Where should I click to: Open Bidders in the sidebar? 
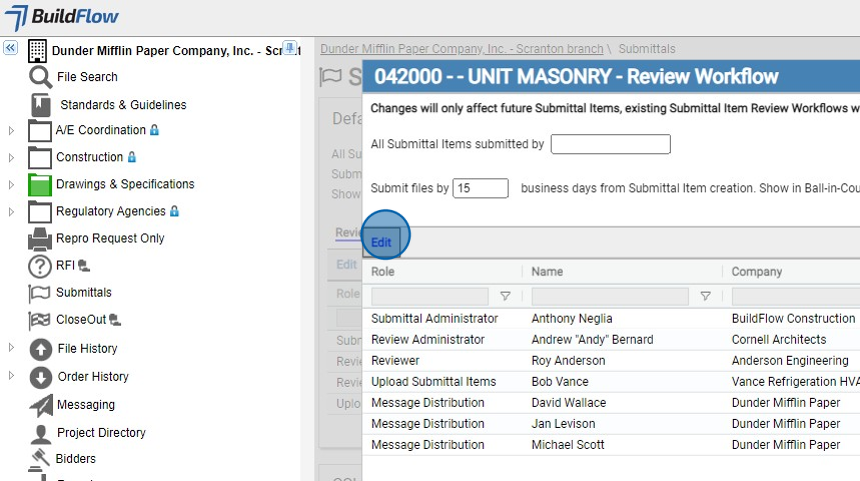tap(76, 459)
